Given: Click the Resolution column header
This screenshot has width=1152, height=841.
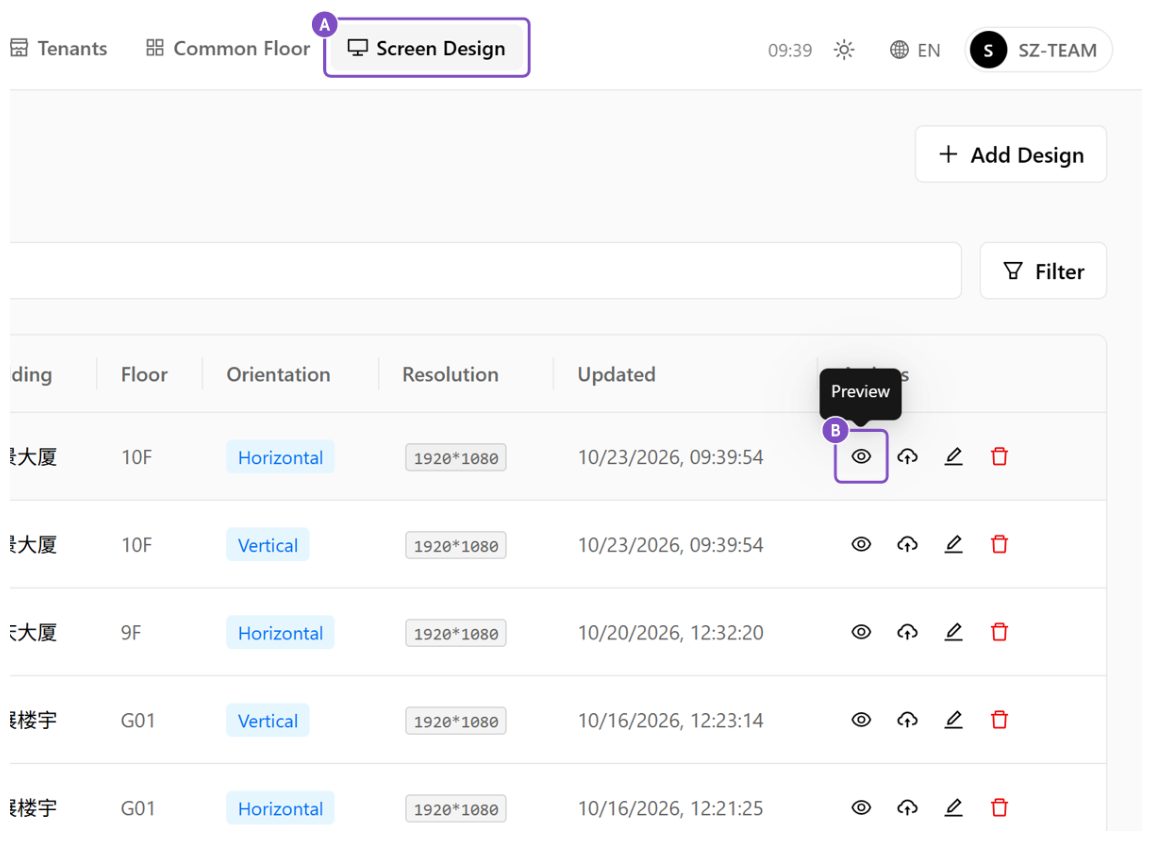Looking at the screenshot, I should tap(450, 375).
